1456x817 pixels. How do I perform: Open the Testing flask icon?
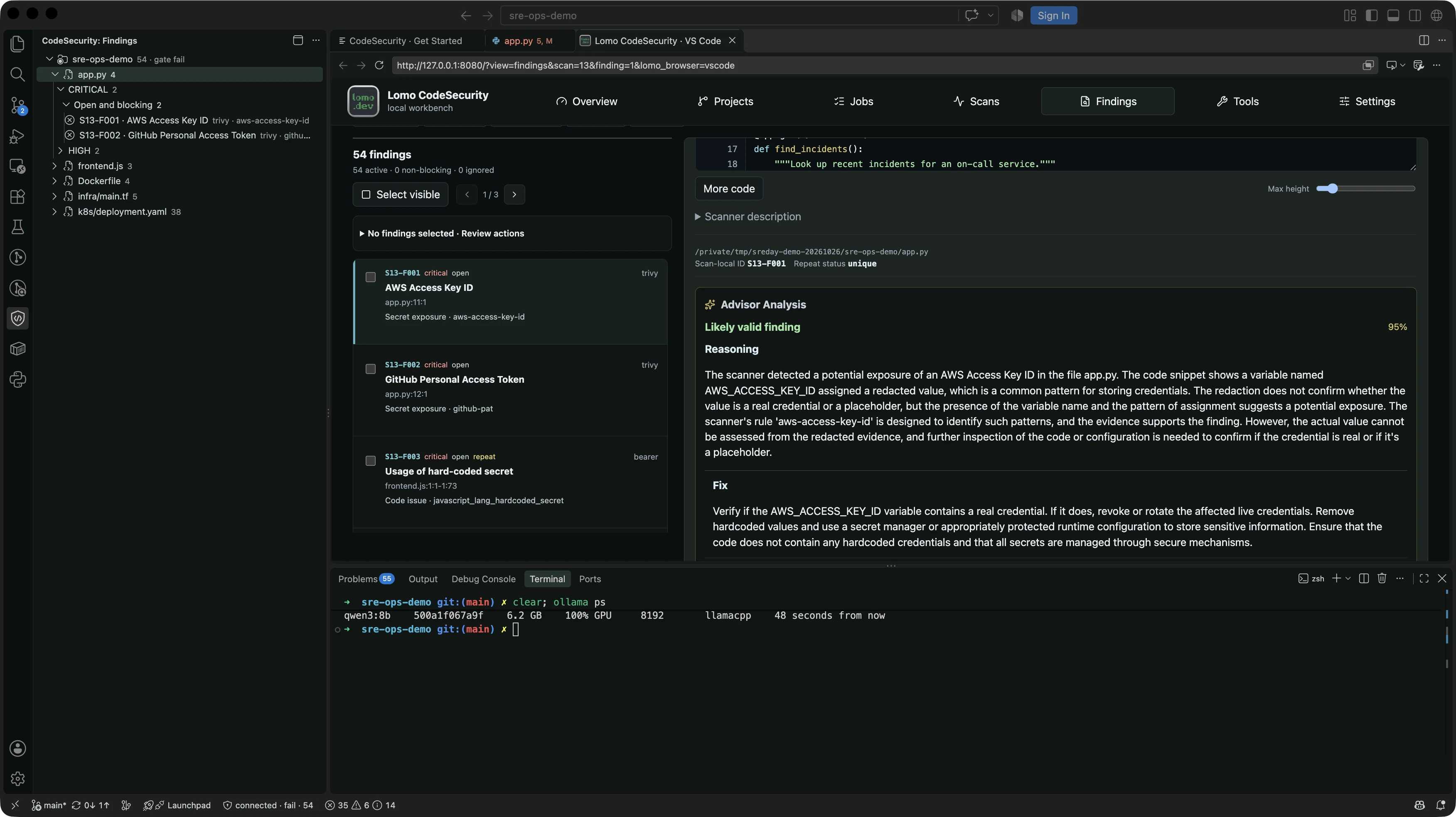pos(17,227)
